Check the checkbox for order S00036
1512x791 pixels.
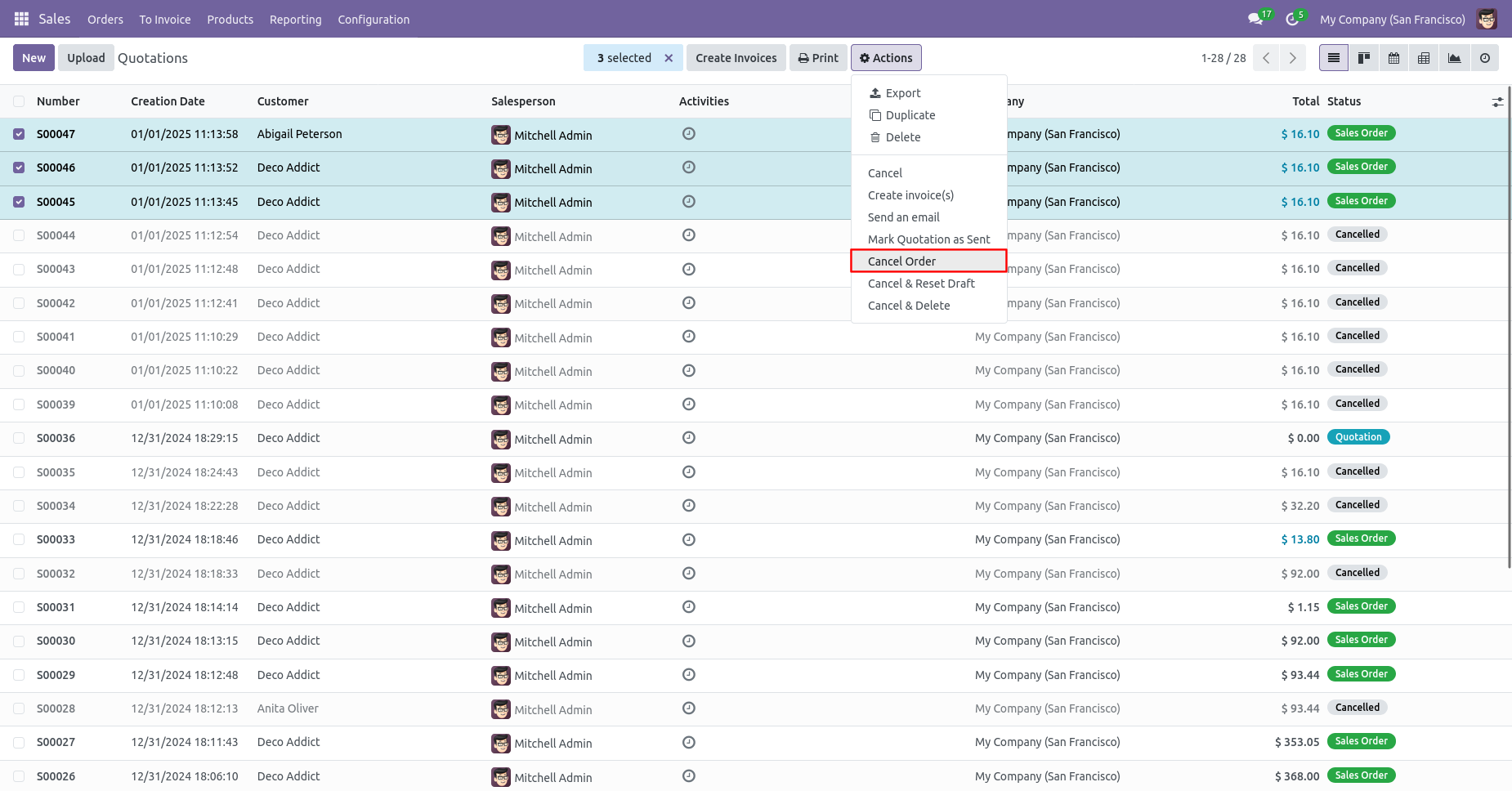[19, 438]
